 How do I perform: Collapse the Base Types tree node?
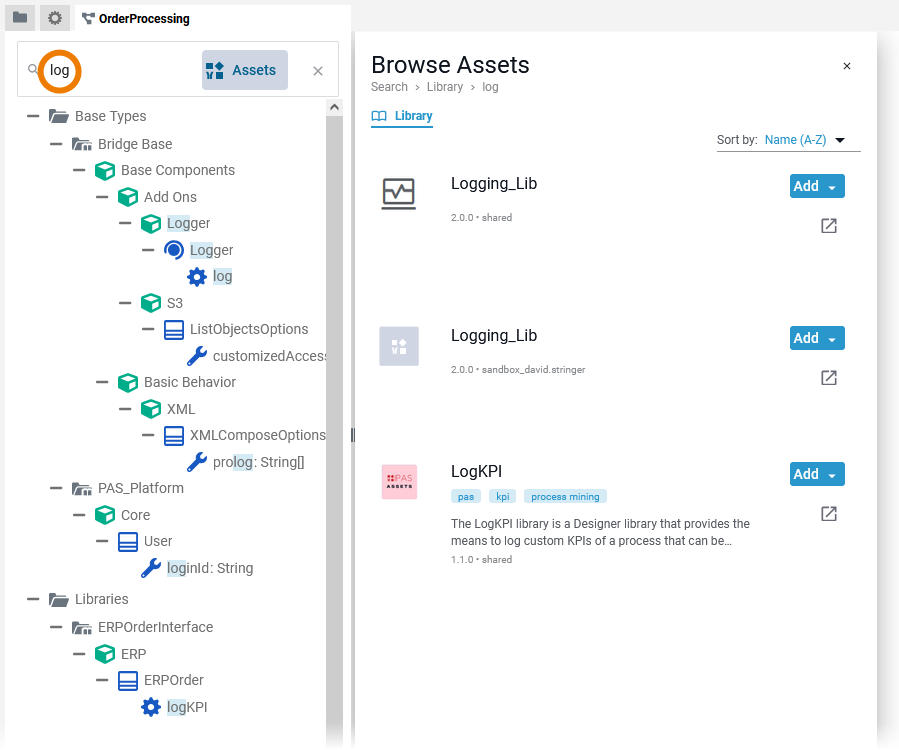34,117
